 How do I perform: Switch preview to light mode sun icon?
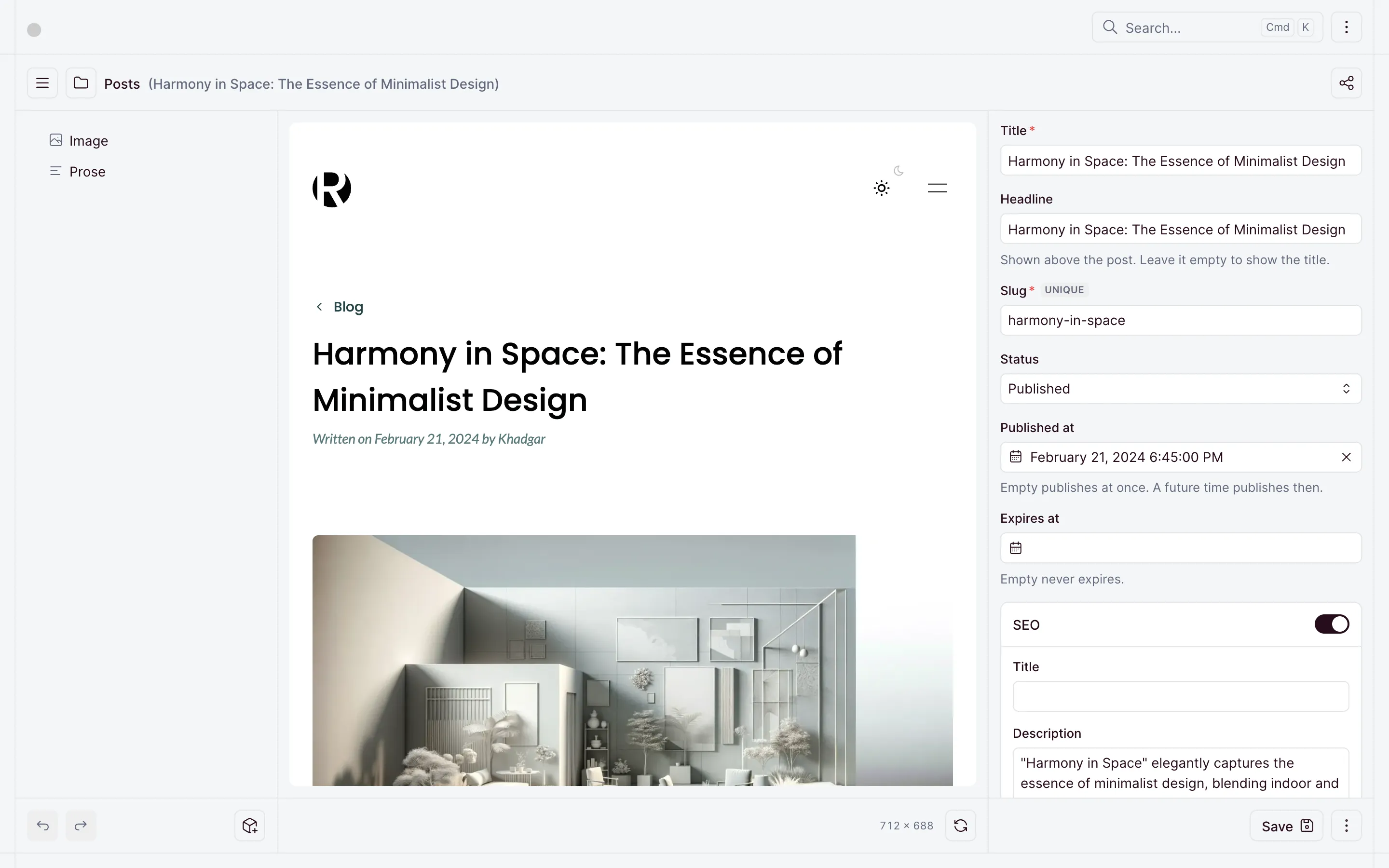tap(882, 188)
